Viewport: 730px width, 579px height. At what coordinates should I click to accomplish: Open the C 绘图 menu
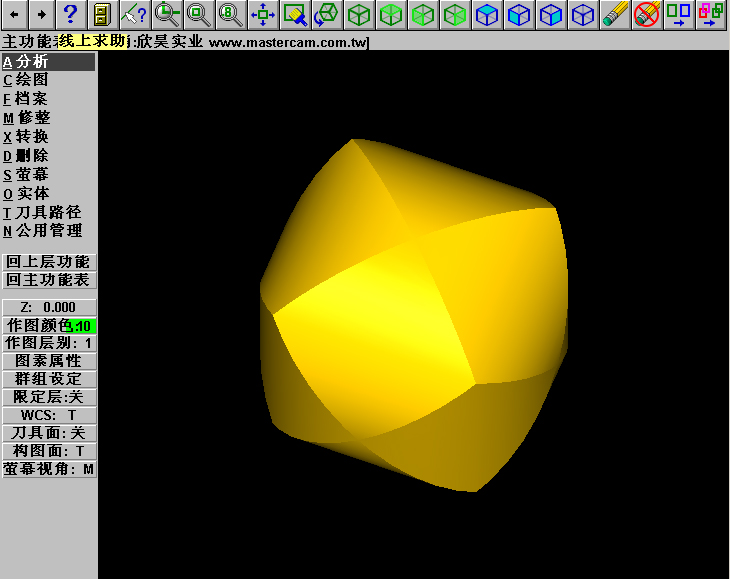tap(26, 80)
